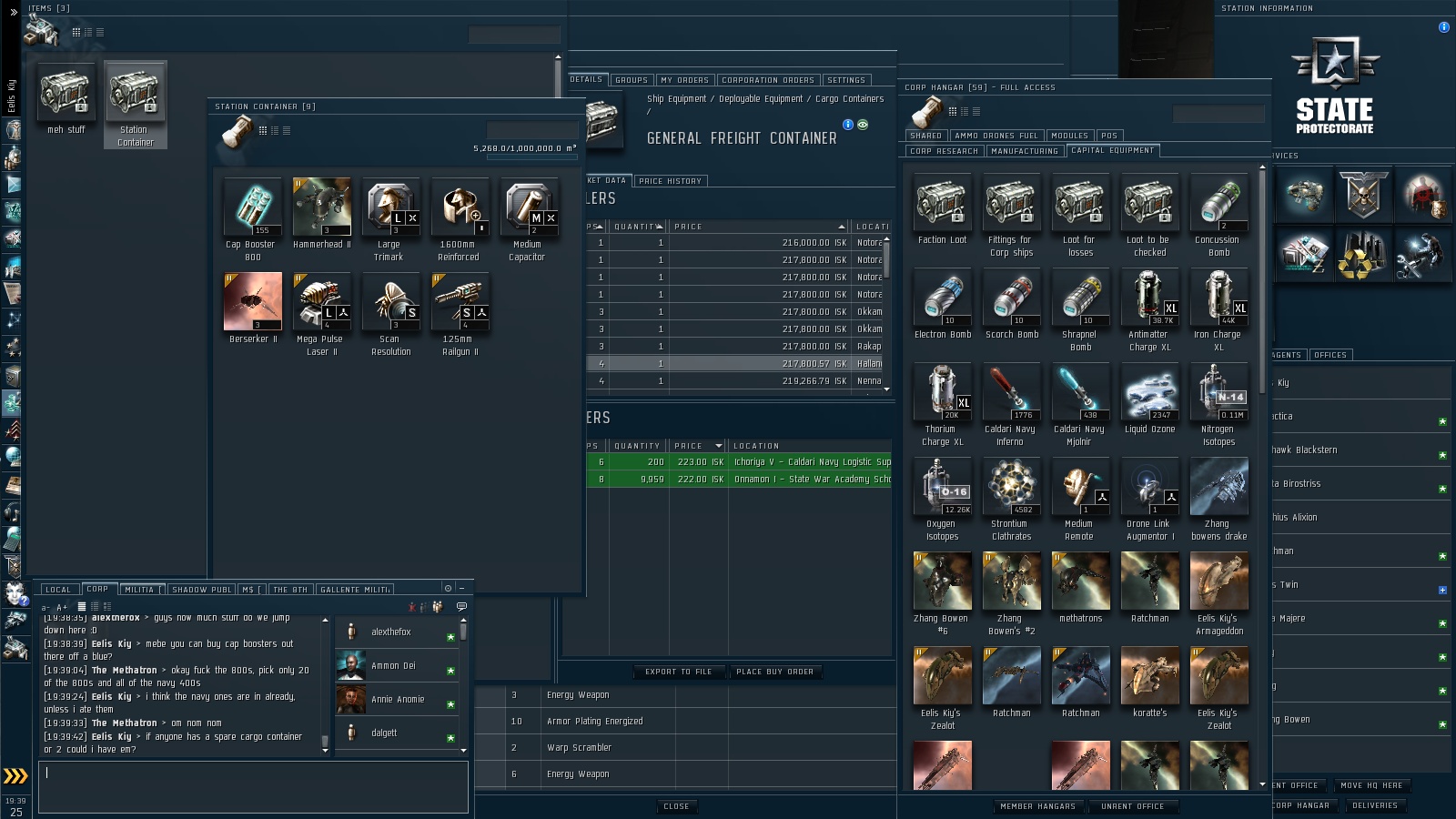
Task: Switch Items window to icon view
Action: click(76, 32)
